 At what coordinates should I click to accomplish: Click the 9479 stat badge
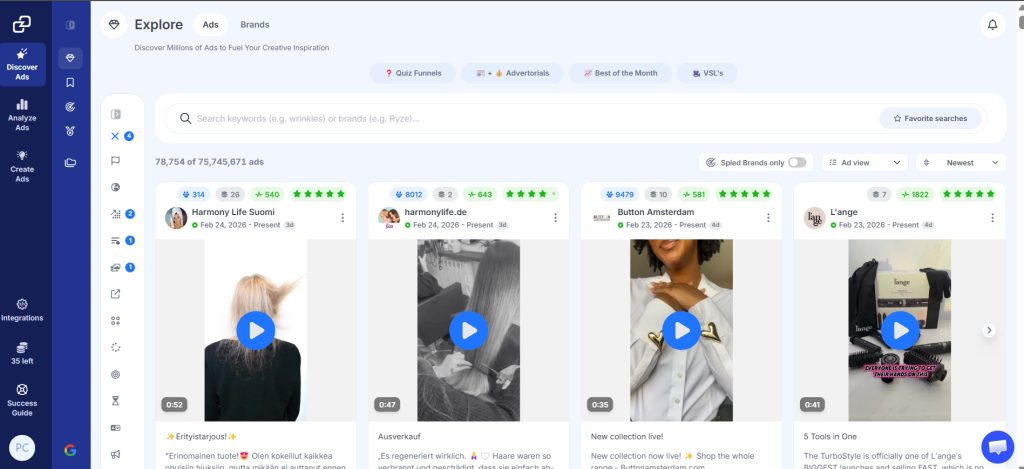[621, 194]
